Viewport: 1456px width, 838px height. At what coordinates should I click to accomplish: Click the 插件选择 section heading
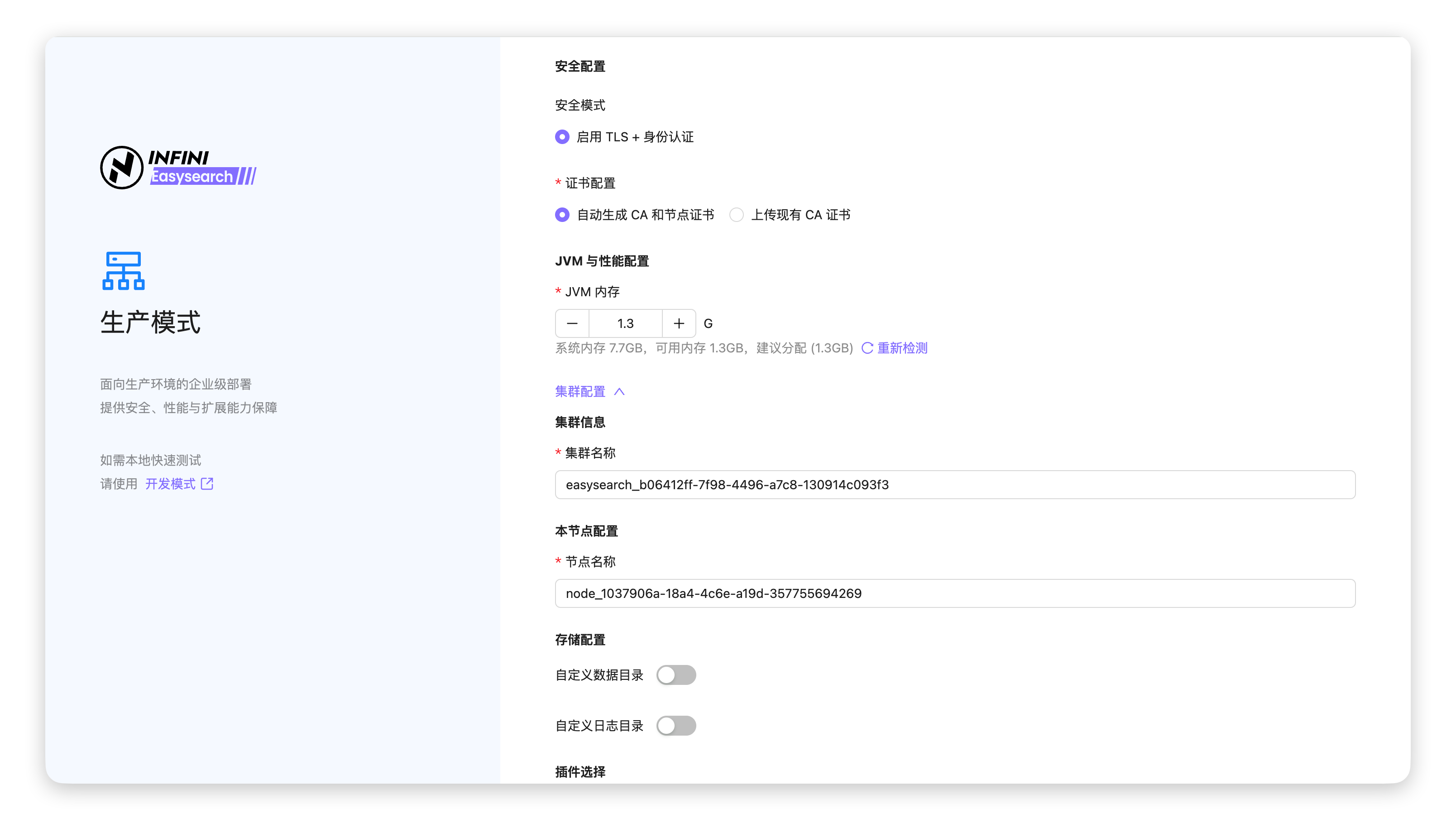pos(580,772)
